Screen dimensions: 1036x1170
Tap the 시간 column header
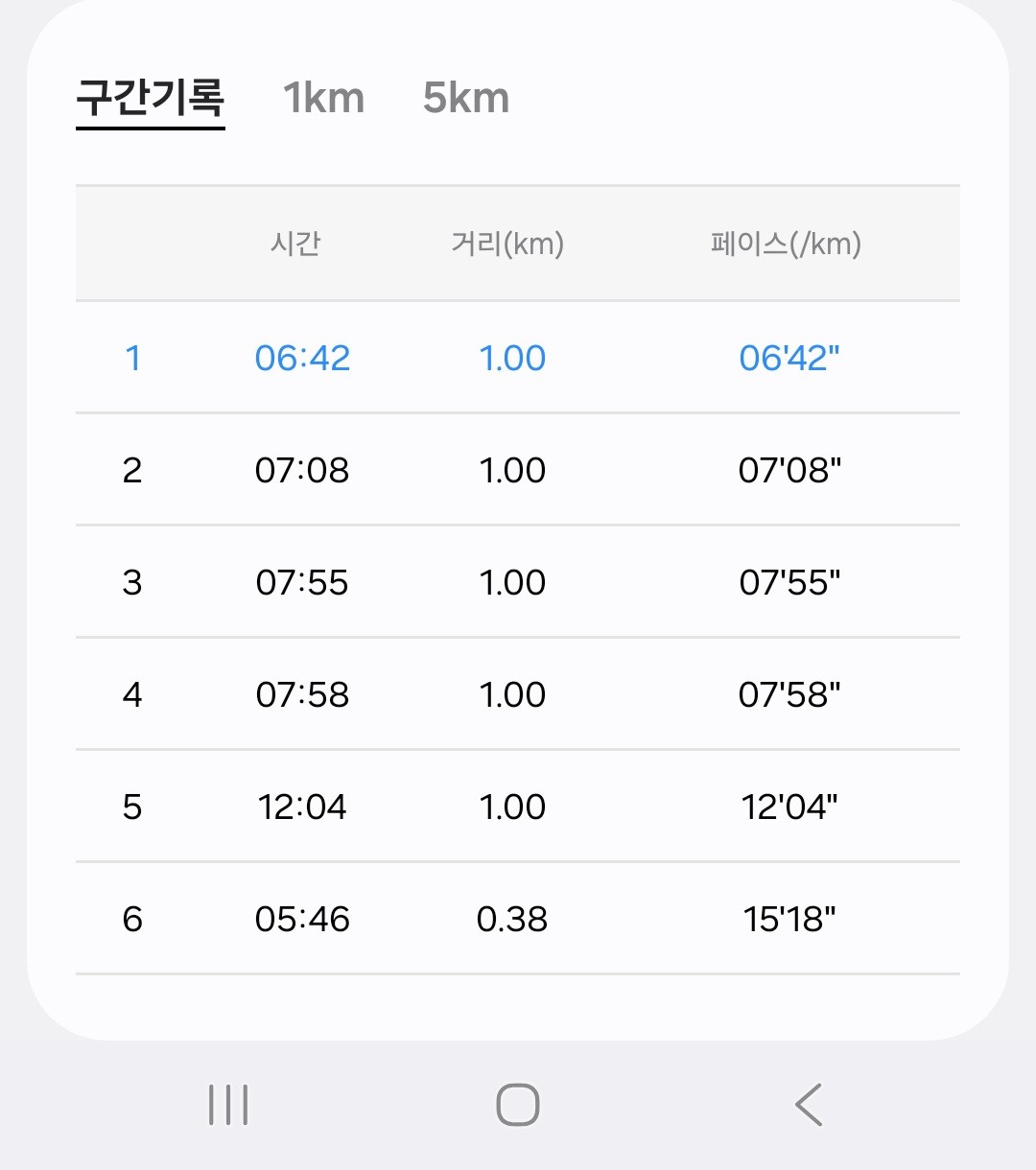[295, 244]
